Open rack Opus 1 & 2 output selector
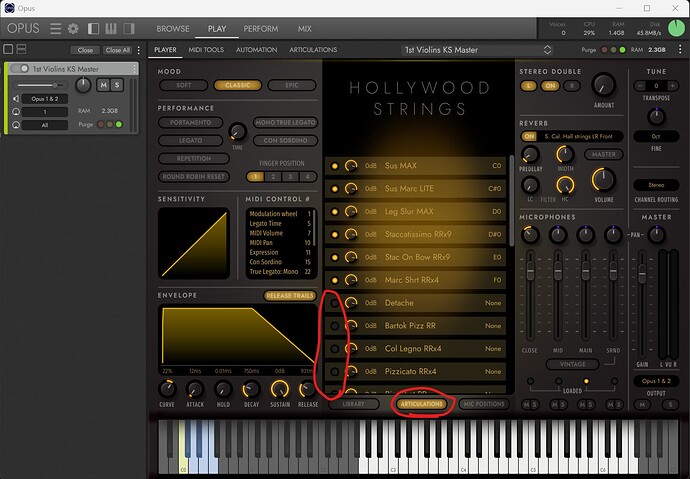This screenshot has width=690, height=479. point(44,99)
